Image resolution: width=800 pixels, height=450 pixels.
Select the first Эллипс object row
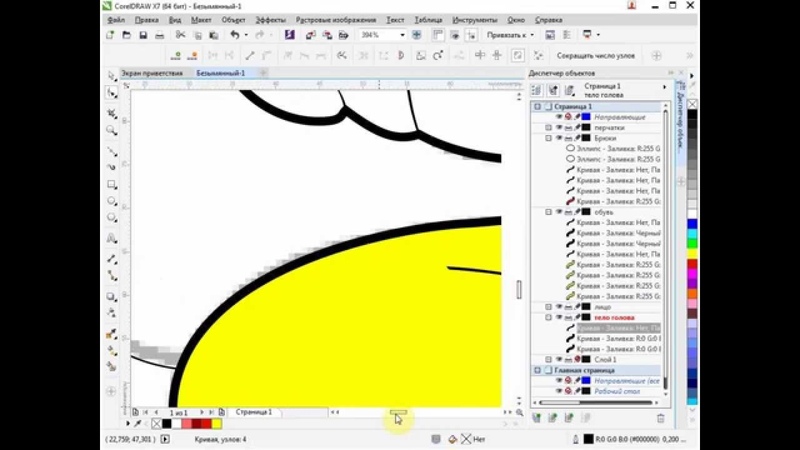coord(612,148)
